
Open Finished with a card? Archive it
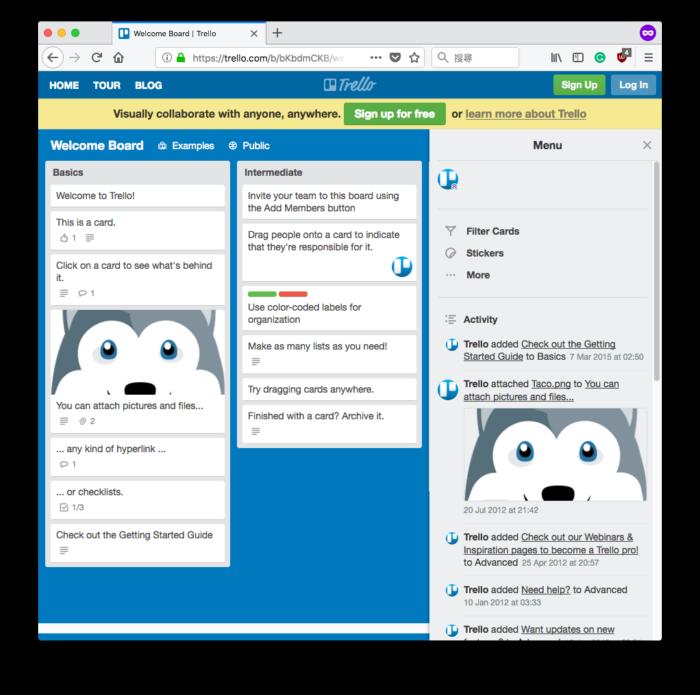329,424
